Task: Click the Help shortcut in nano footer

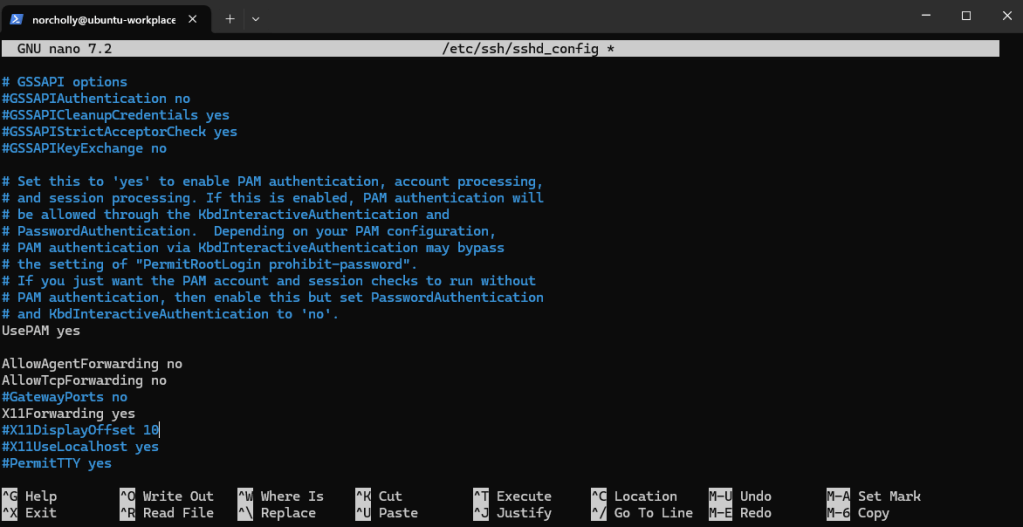Action: click(x=40, y=496)
